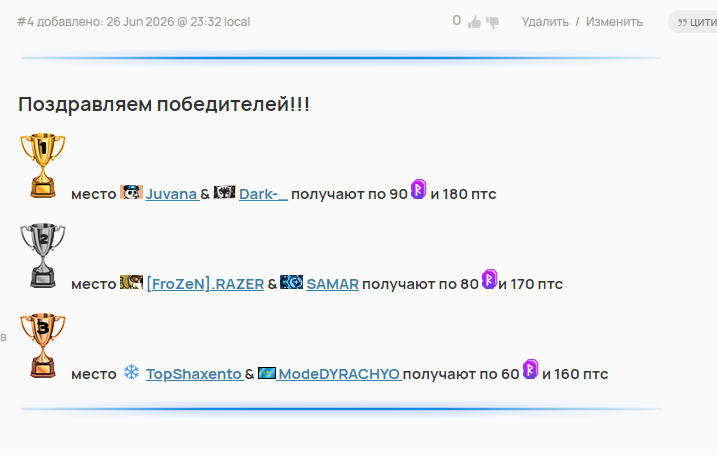Click Dark-_ avatar icon
Viewport: 717px width, 455px height.
point(225,192)
